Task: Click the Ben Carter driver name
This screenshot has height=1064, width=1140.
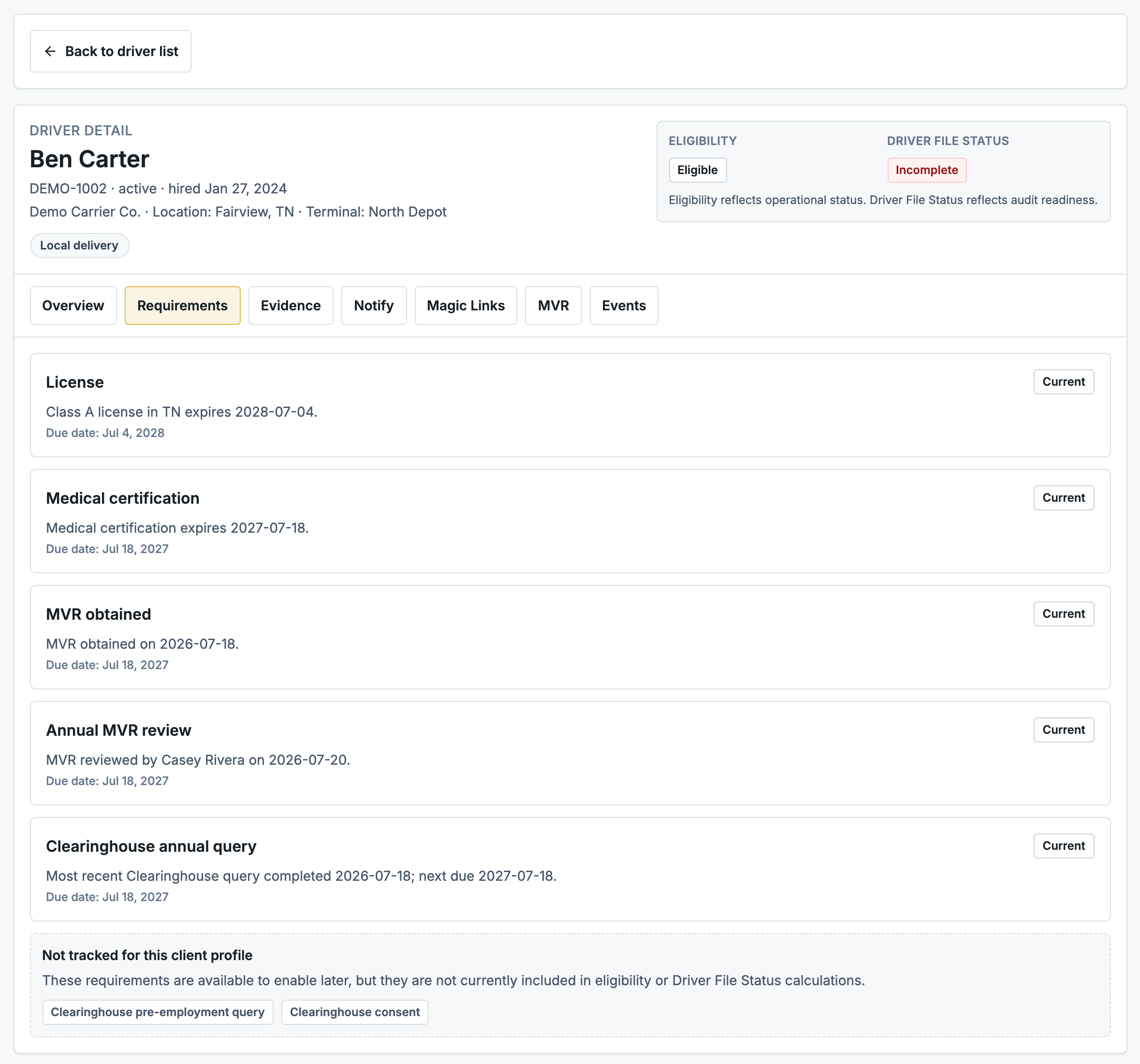Action: [89, 160]
